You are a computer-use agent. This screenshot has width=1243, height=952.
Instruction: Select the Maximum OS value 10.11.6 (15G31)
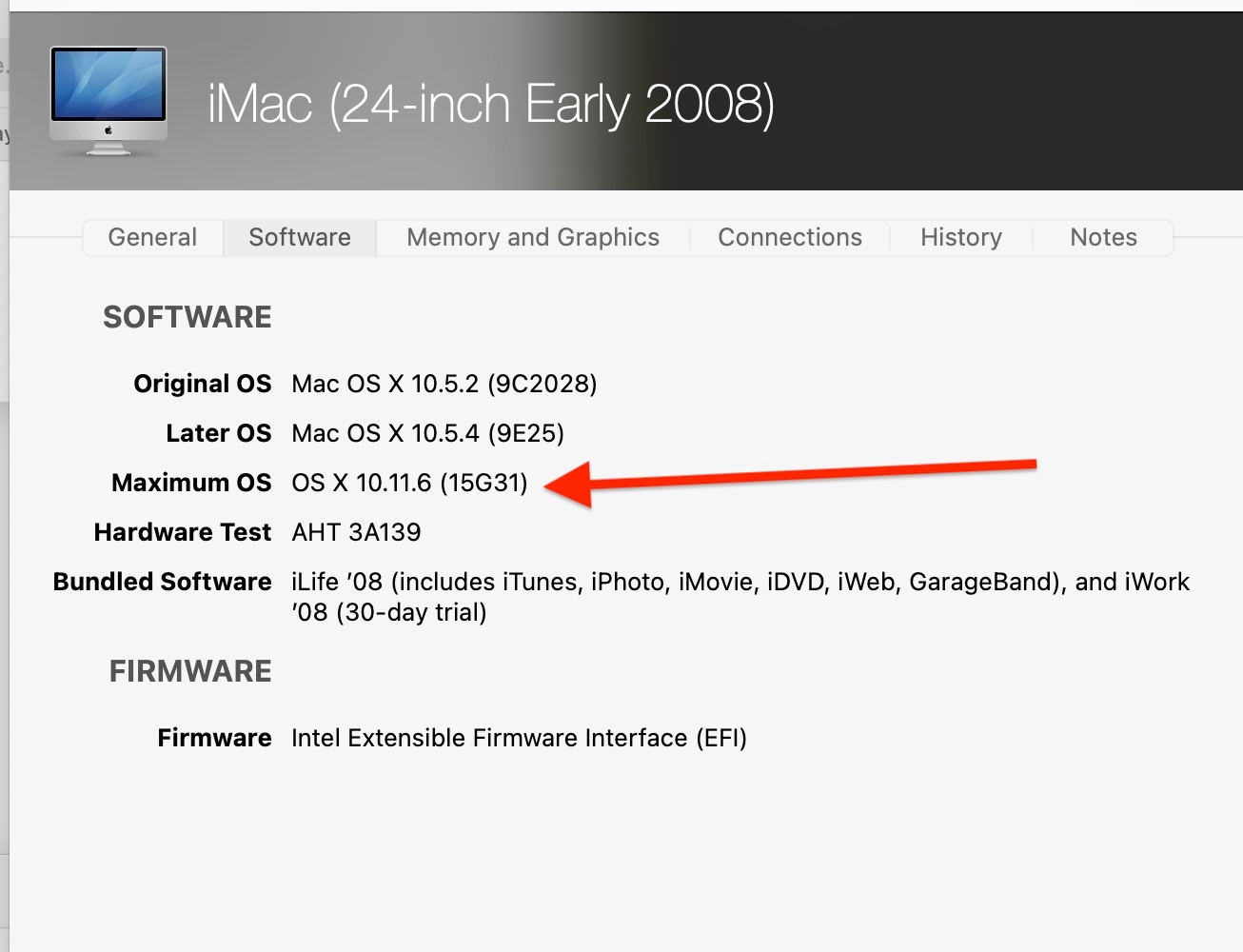[x=409, y=483]
